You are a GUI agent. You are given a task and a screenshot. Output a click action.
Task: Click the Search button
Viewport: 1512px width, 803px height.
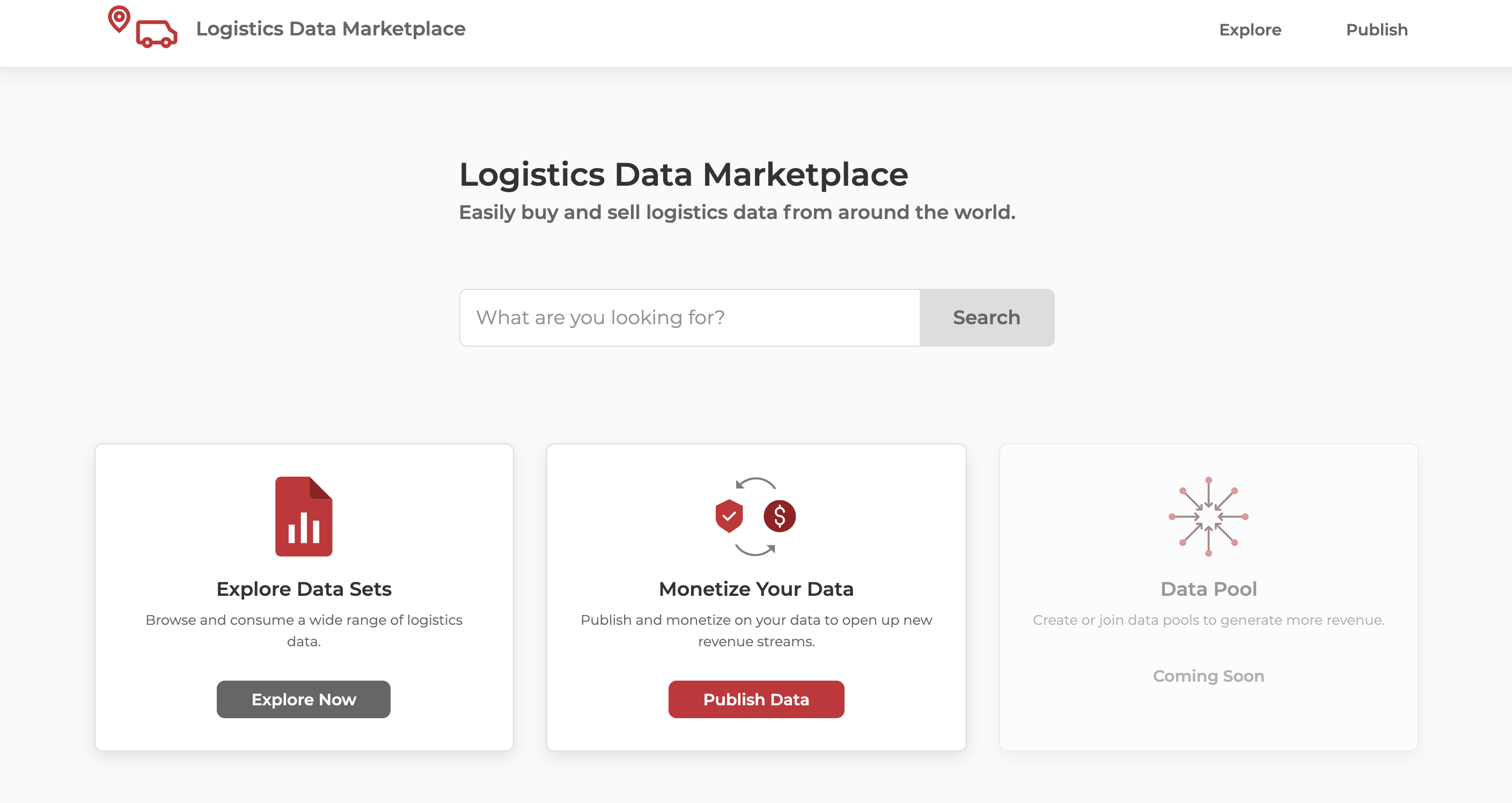[x=987, y=318]
